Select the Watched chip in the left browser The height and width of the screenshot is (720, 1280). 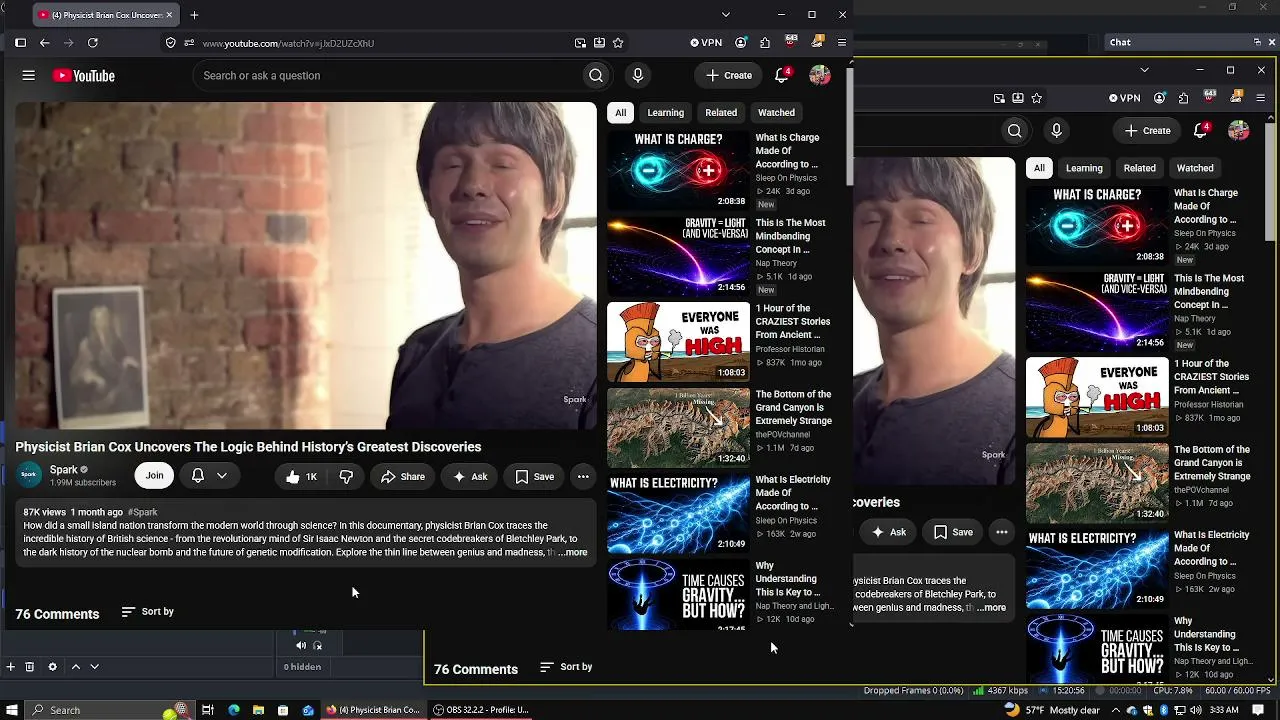[777, 113]
